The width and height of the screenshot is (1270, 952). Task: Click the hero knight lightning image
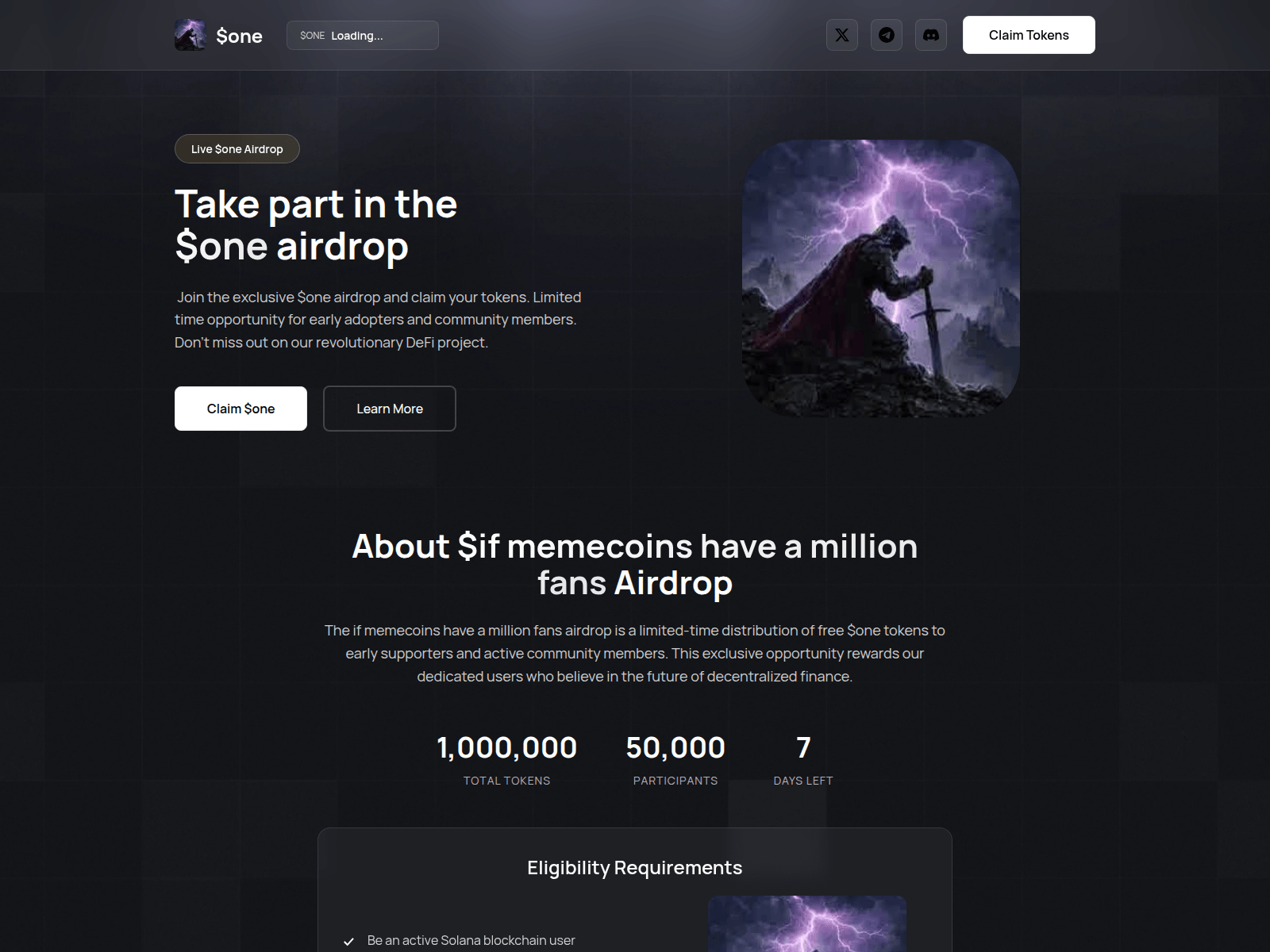pos(880,278)
